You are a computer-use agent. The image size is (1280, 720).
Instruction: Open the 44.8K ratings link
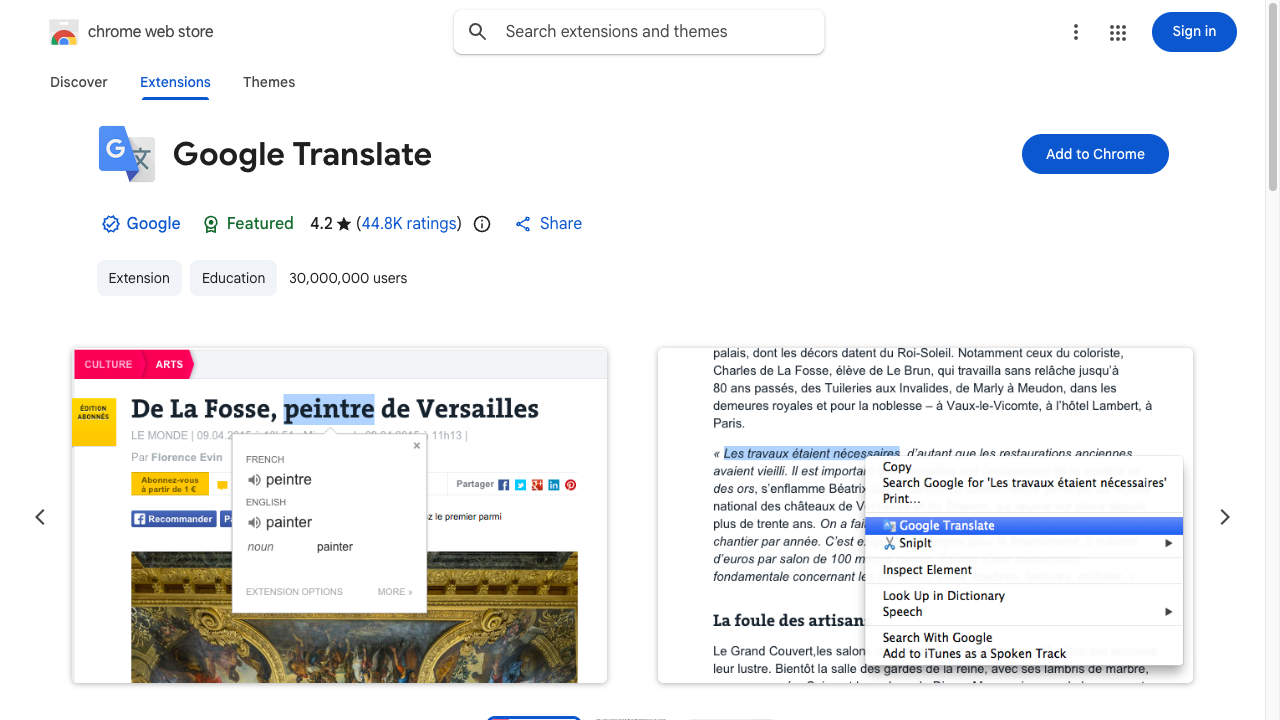pyautogui.click(x=409, y=224)
